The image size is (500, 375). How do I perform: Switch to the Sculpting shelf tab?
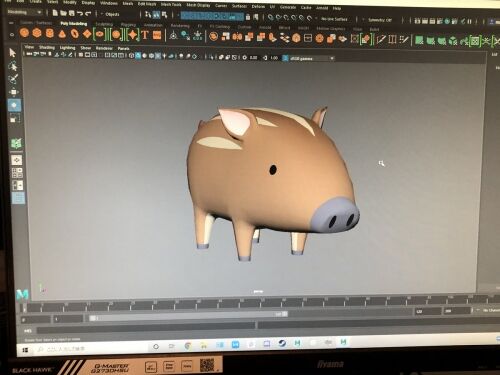click(104, 24)
